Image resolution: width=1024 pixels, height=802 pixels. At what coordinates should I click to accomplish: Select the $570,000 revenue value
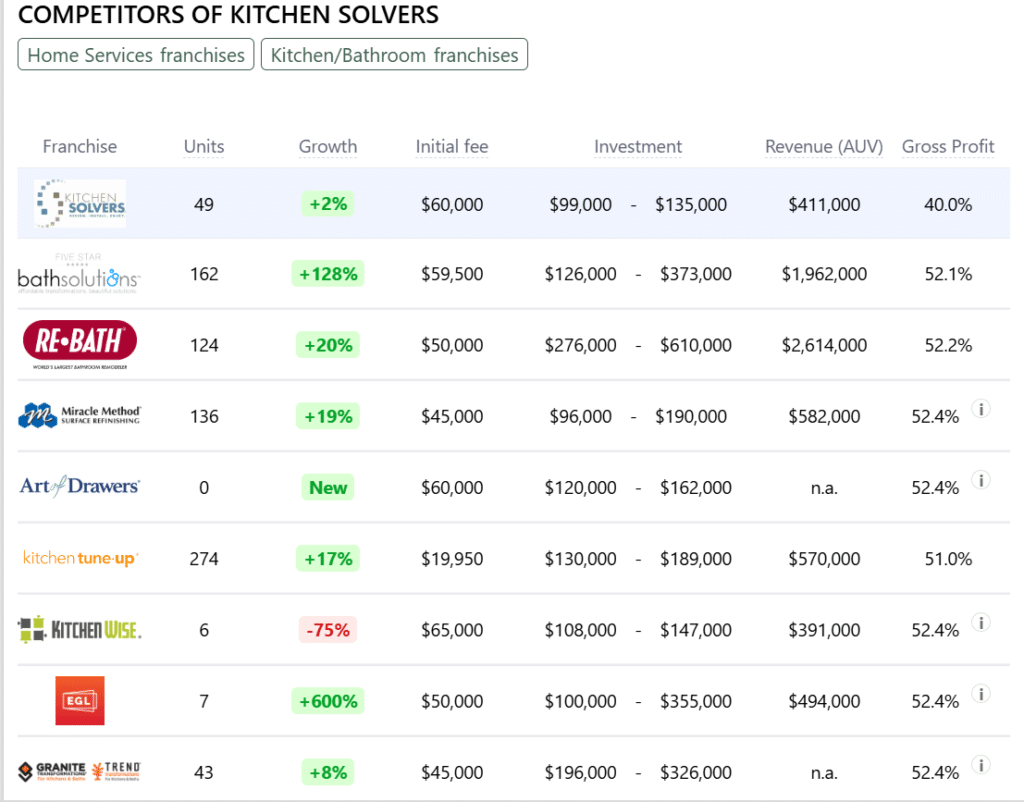point(824,558)
